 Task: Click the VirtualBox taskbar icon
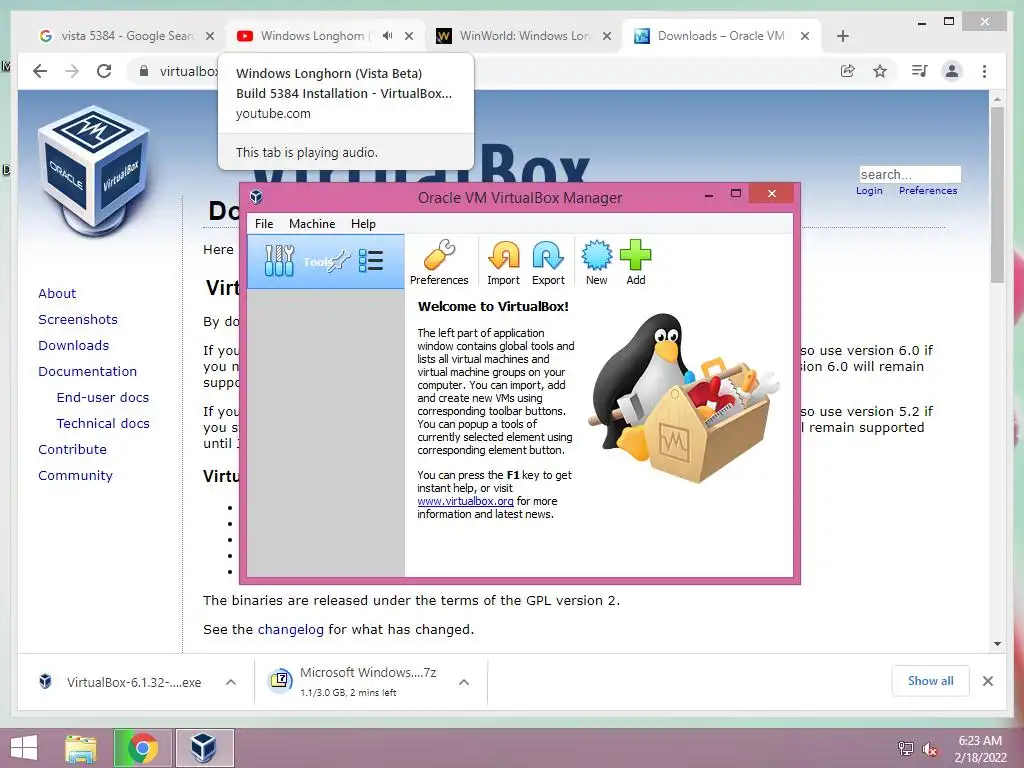click(204, 748)
